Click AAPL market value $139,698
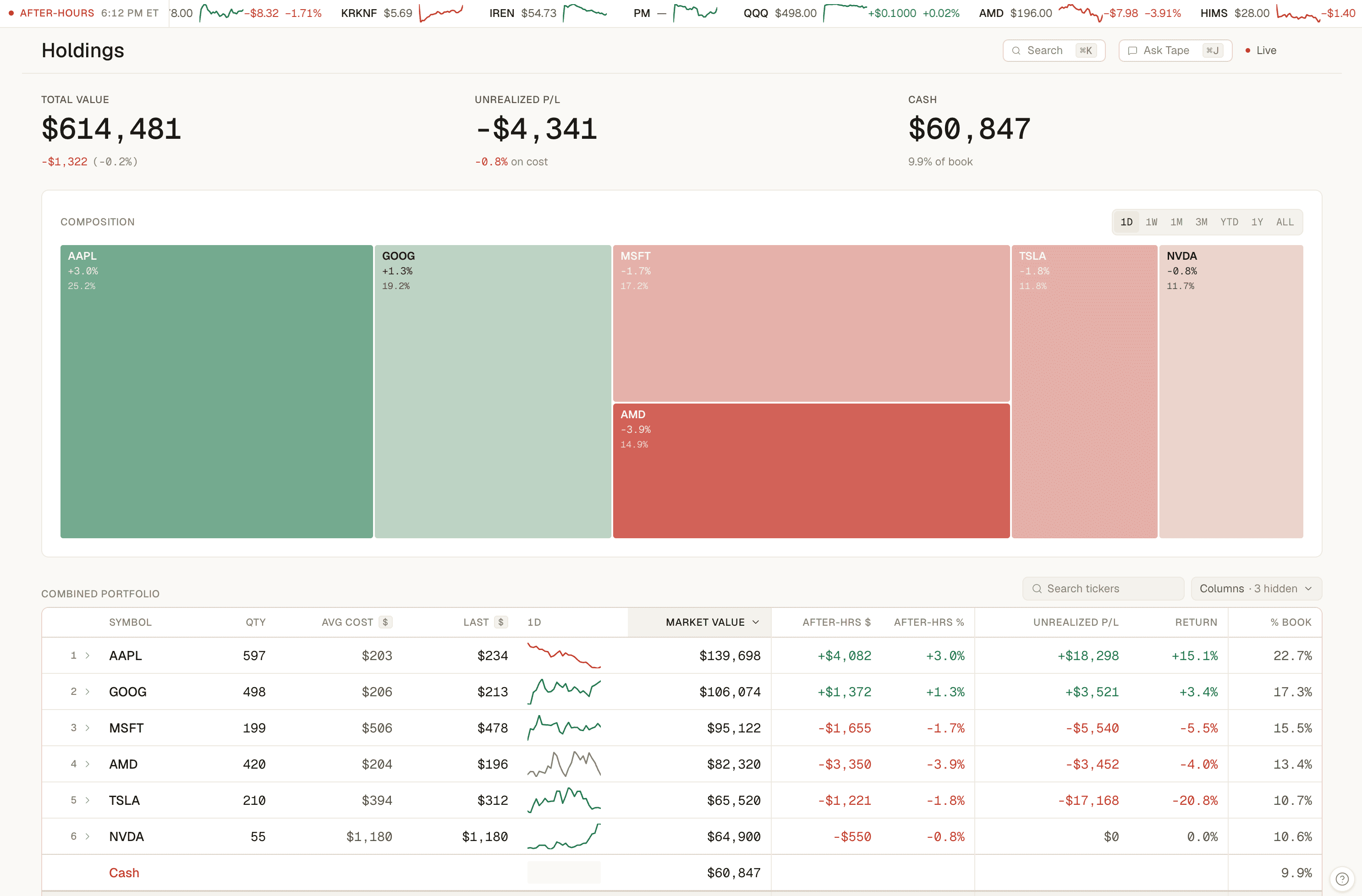 730,656
